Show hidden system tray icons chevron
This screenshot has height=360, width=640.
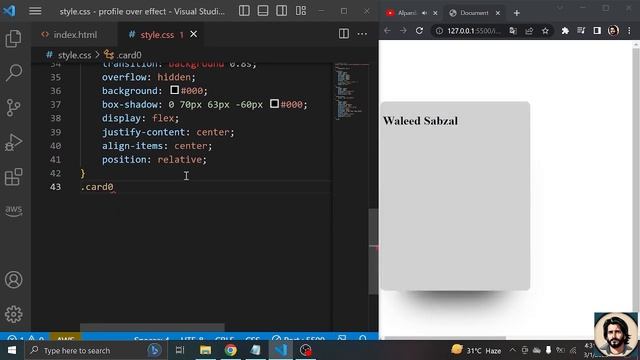[x=512, y=350]
